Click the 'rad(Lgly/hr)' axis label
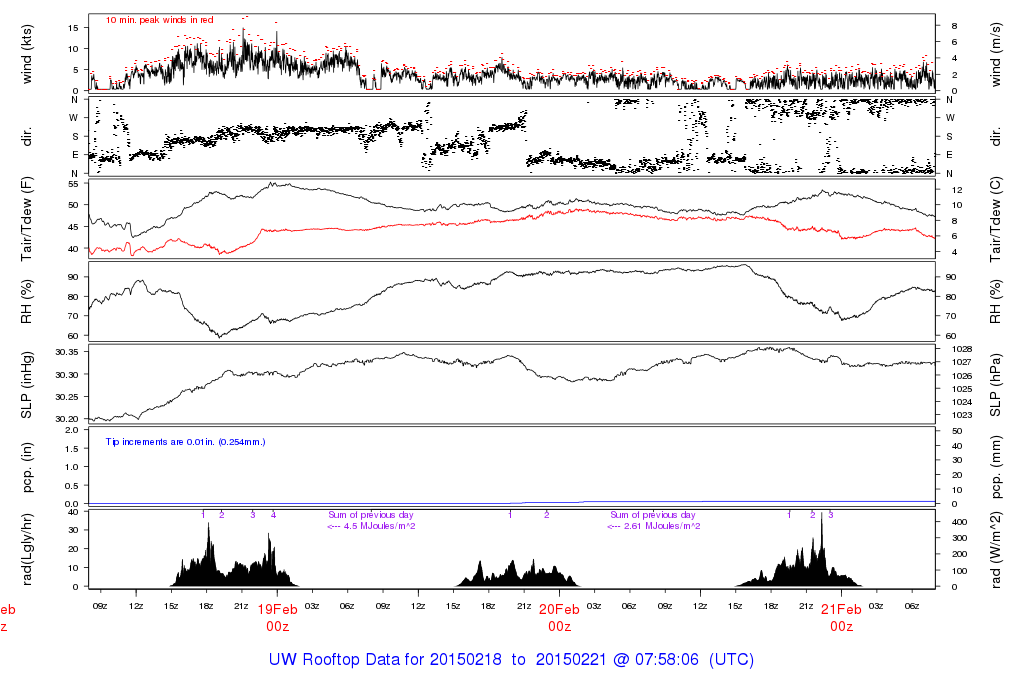The width and height of the screenshot is (1024, 700). click(x=27, y=550)
